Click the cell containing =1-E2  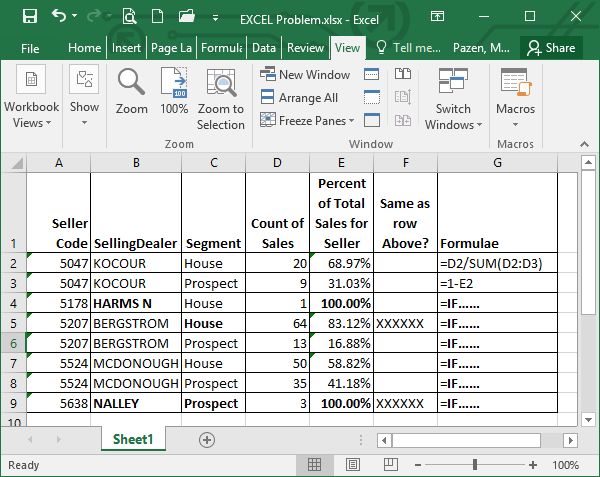click(497, 283)
